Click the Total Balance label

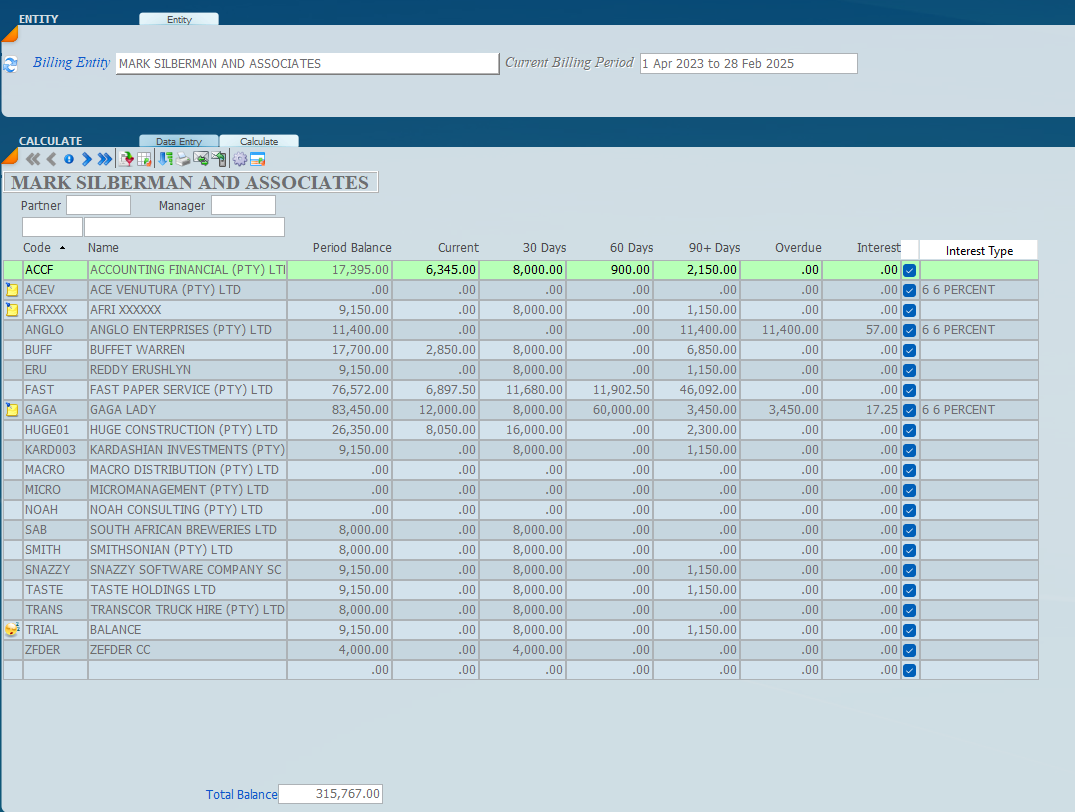tap(241, 795)
